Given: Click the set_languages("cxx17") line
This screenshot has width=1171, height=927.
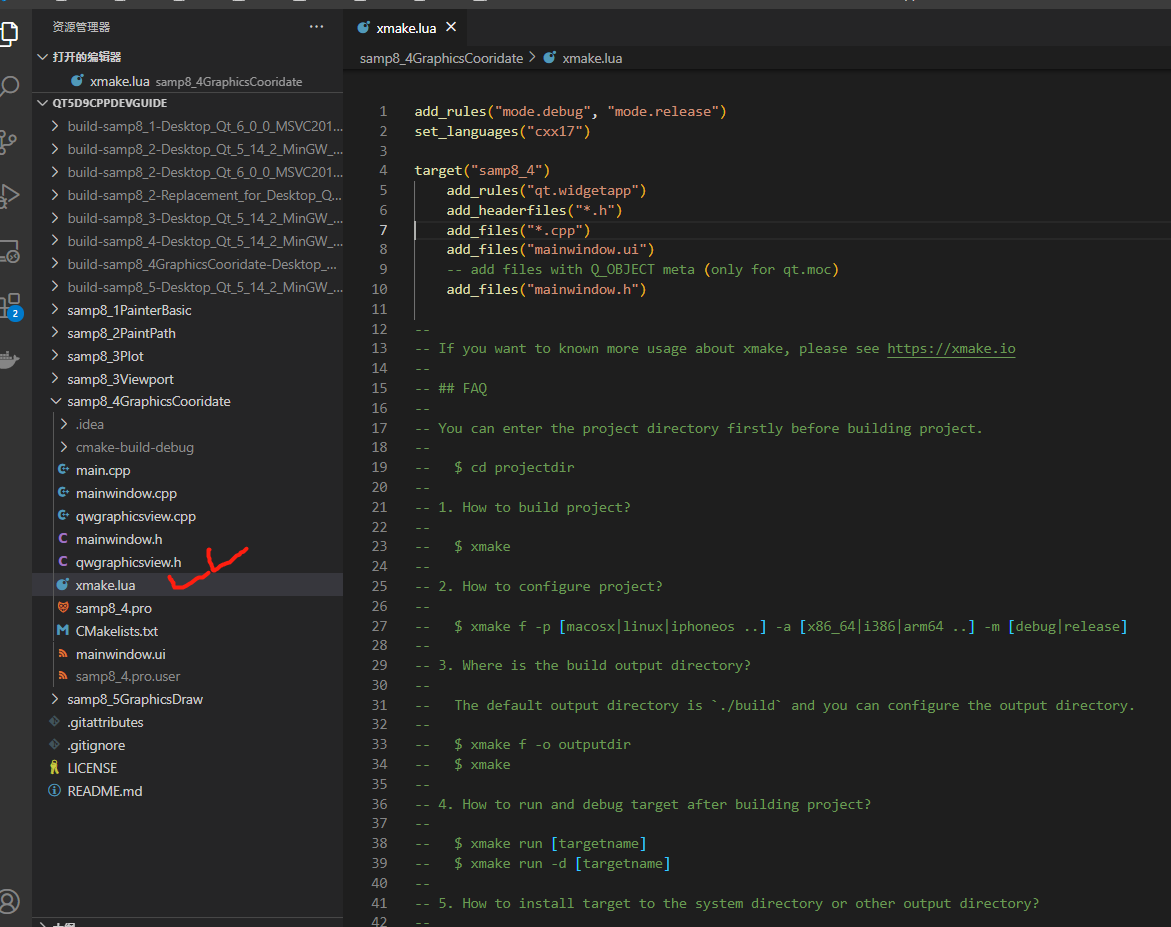Looking at the screenshot, I should (x=503, y=131).
